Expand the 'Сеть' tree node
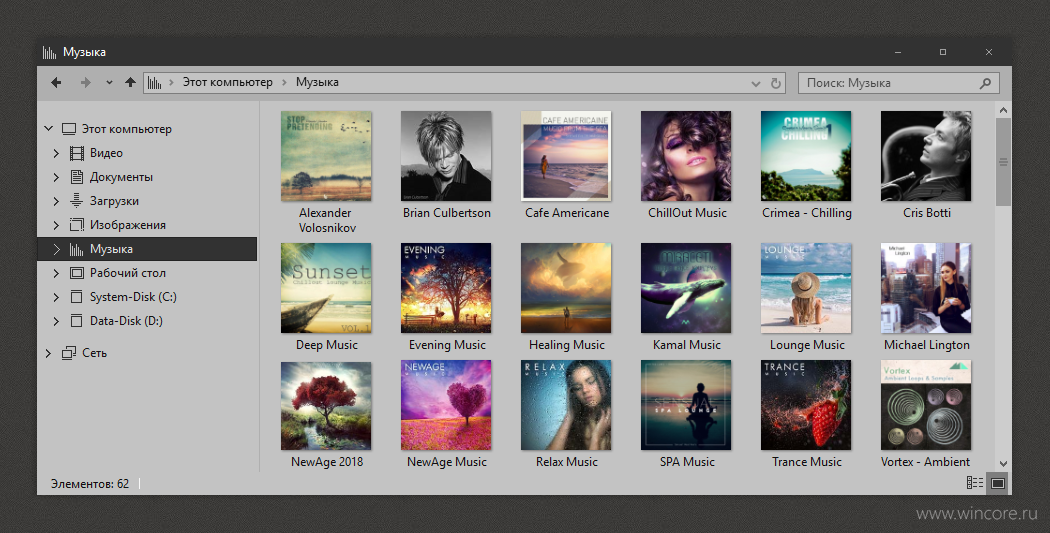The image size is (1050, 533). point(48,353)
